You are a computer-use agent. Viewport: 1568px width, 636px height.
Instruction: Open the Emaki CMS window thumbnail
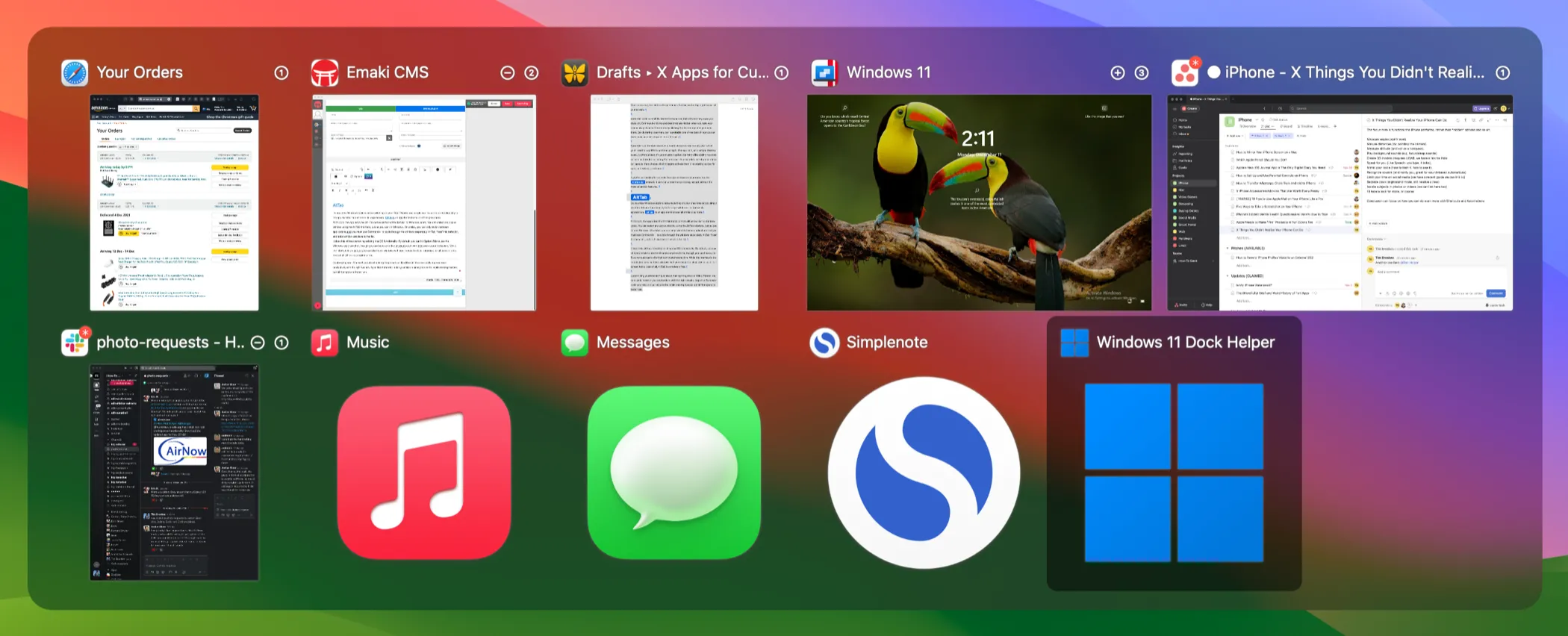[x=424, y=202]
